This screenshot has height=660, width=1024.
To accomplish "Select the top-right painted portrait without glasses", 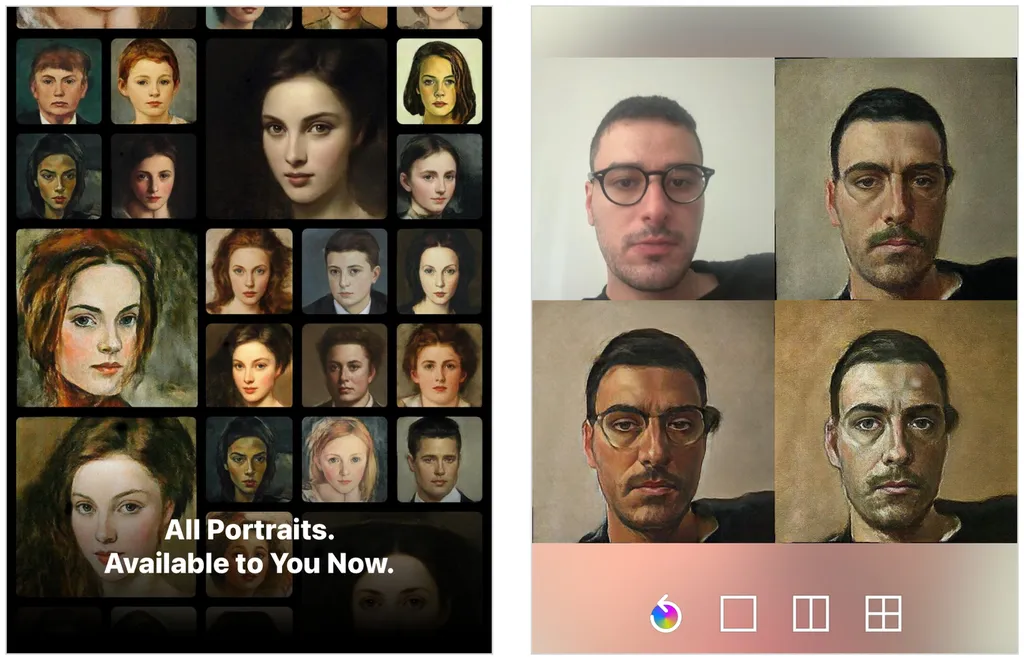I will (x=895, y=178).
